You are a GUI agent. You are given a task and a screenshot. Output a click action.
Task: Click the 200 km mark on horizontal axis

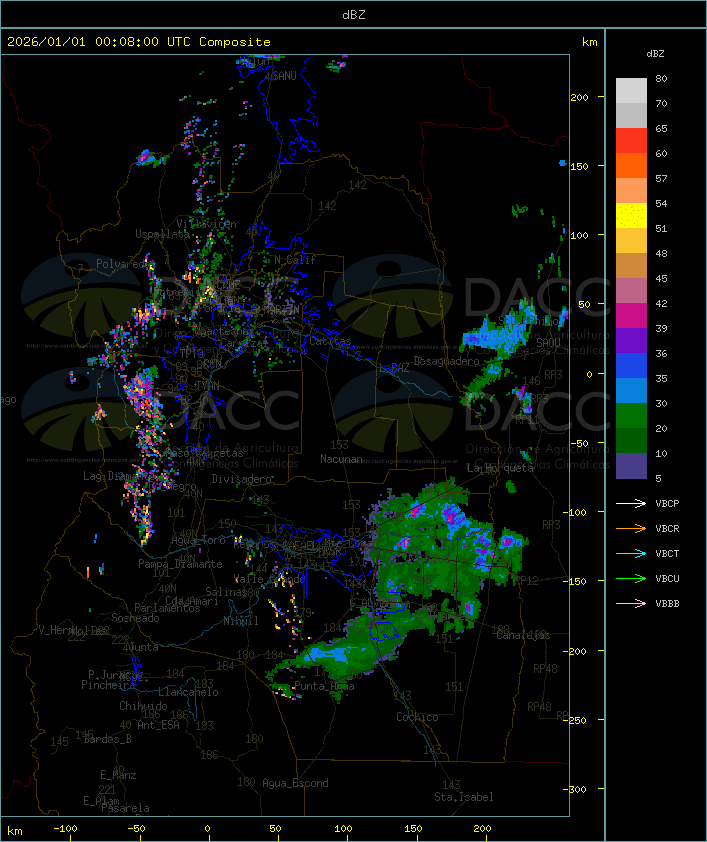482,829
